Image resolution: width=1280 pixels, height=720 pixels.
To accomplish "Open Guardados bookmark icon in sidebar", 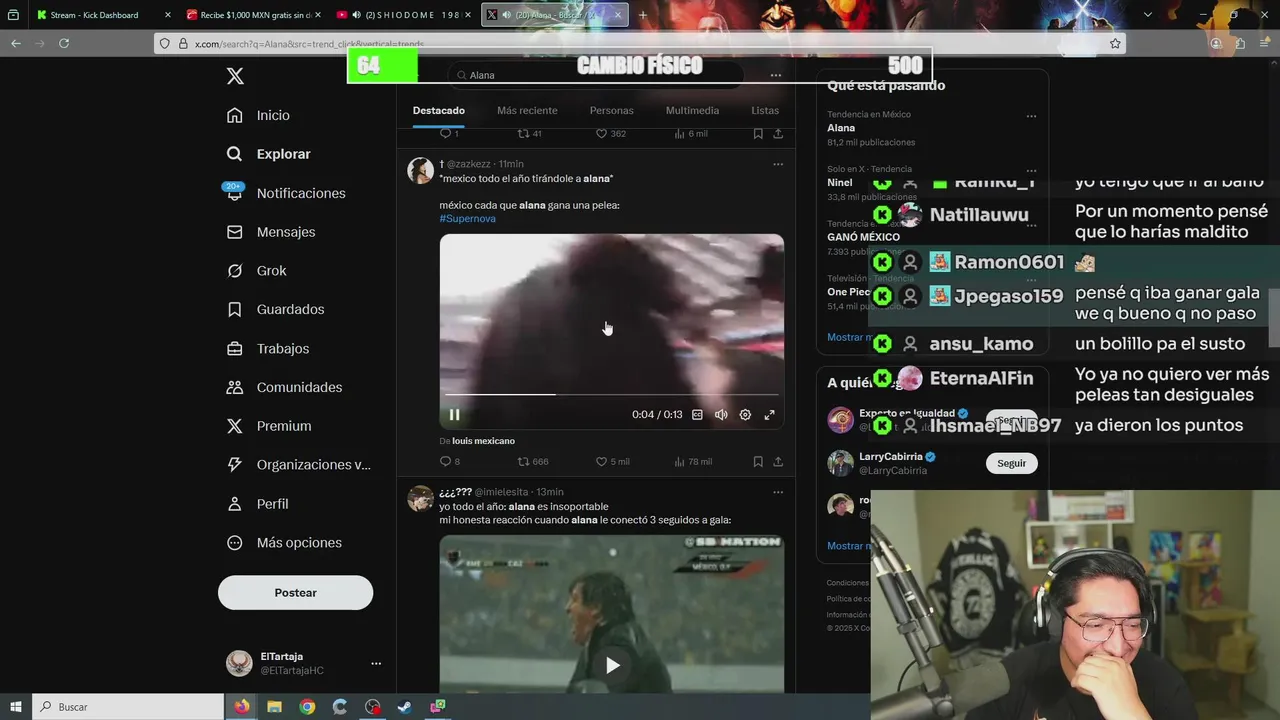I will tap(235, 310).
